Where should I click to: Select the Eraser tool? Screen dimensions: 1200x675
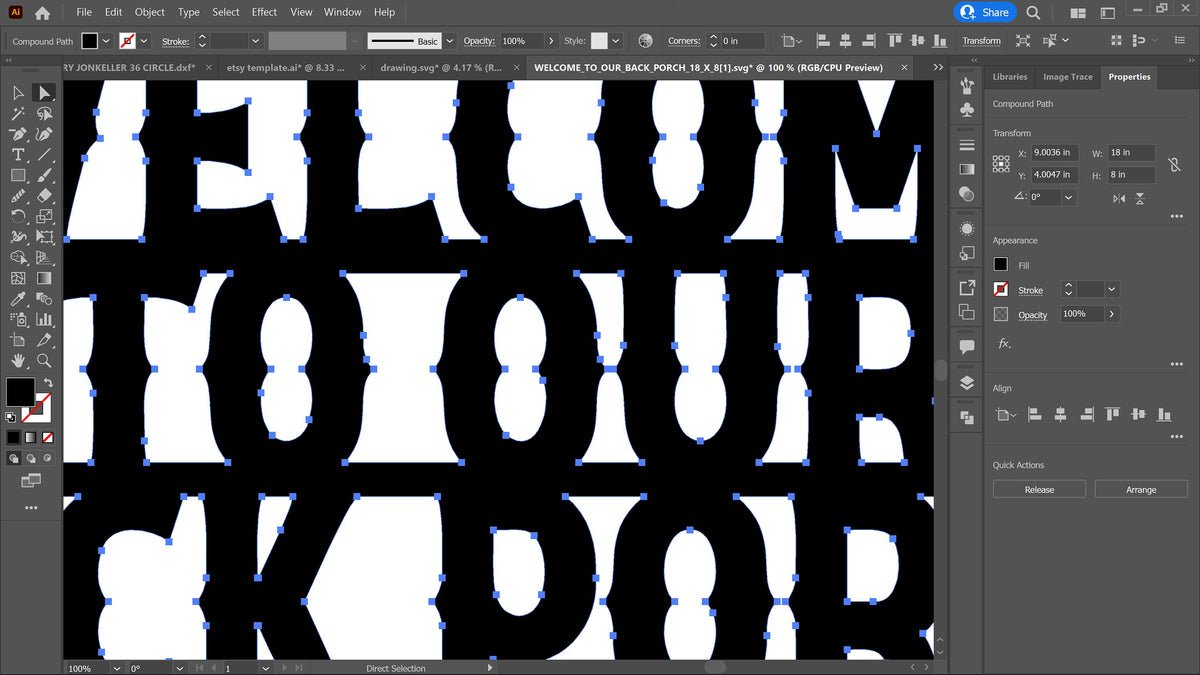coord(44,196)
